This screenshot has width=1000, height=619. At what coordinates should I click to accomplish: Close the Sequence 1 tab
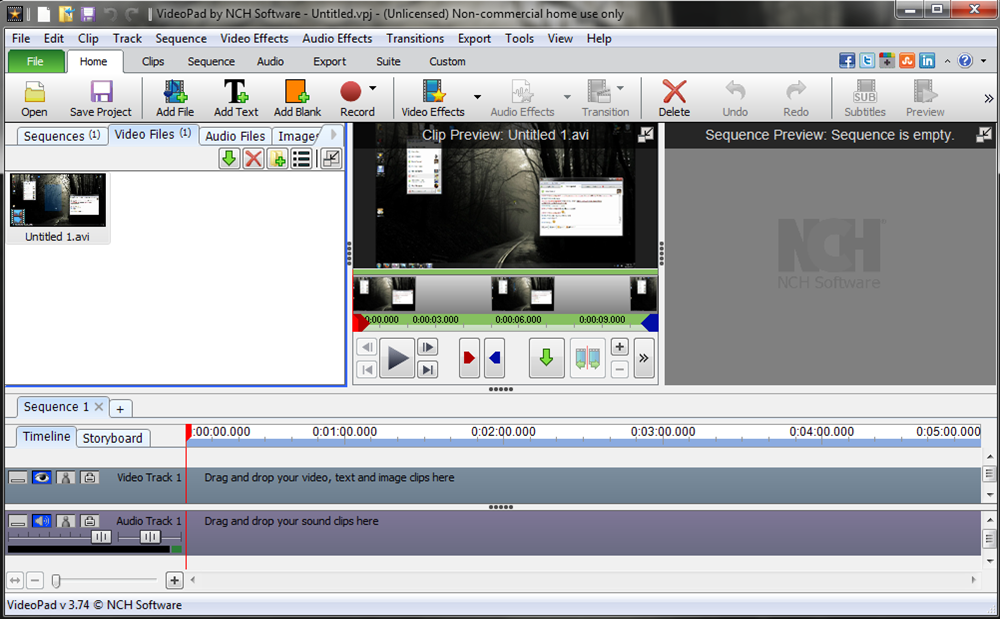point(99,406)
